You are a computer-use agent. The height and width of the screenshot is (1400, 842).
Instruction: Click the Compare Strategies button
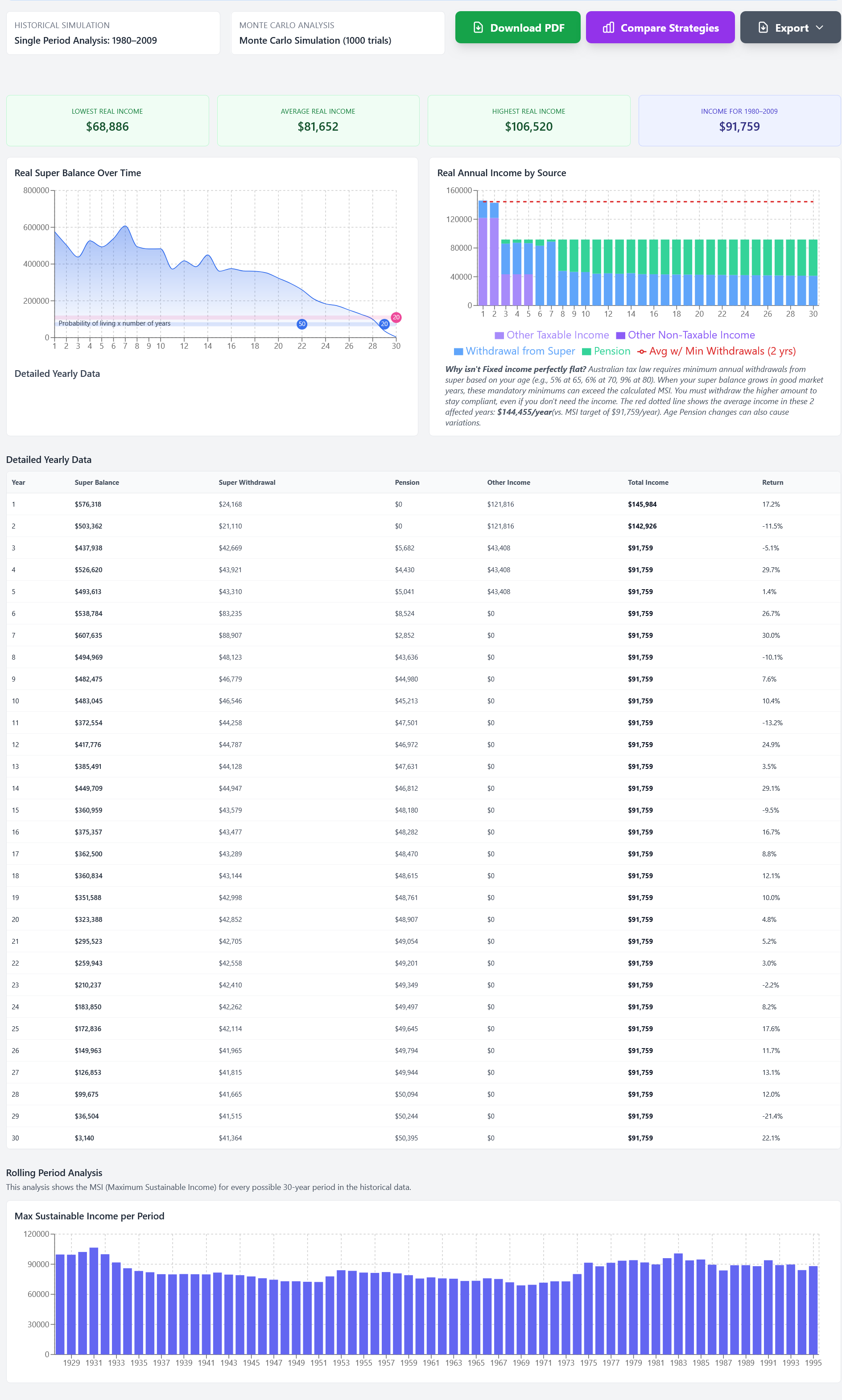(x=660, y=27)
